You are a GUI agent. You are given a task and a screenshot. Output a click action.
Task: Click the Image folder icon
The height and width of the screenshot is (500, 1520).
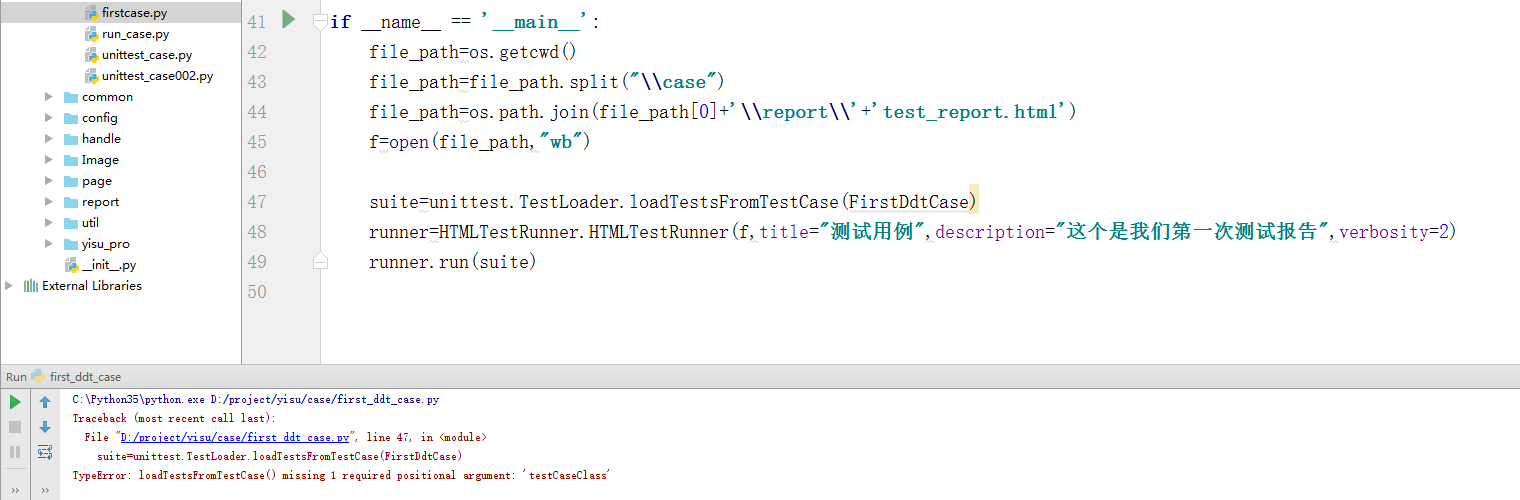(x=71, y=160)
